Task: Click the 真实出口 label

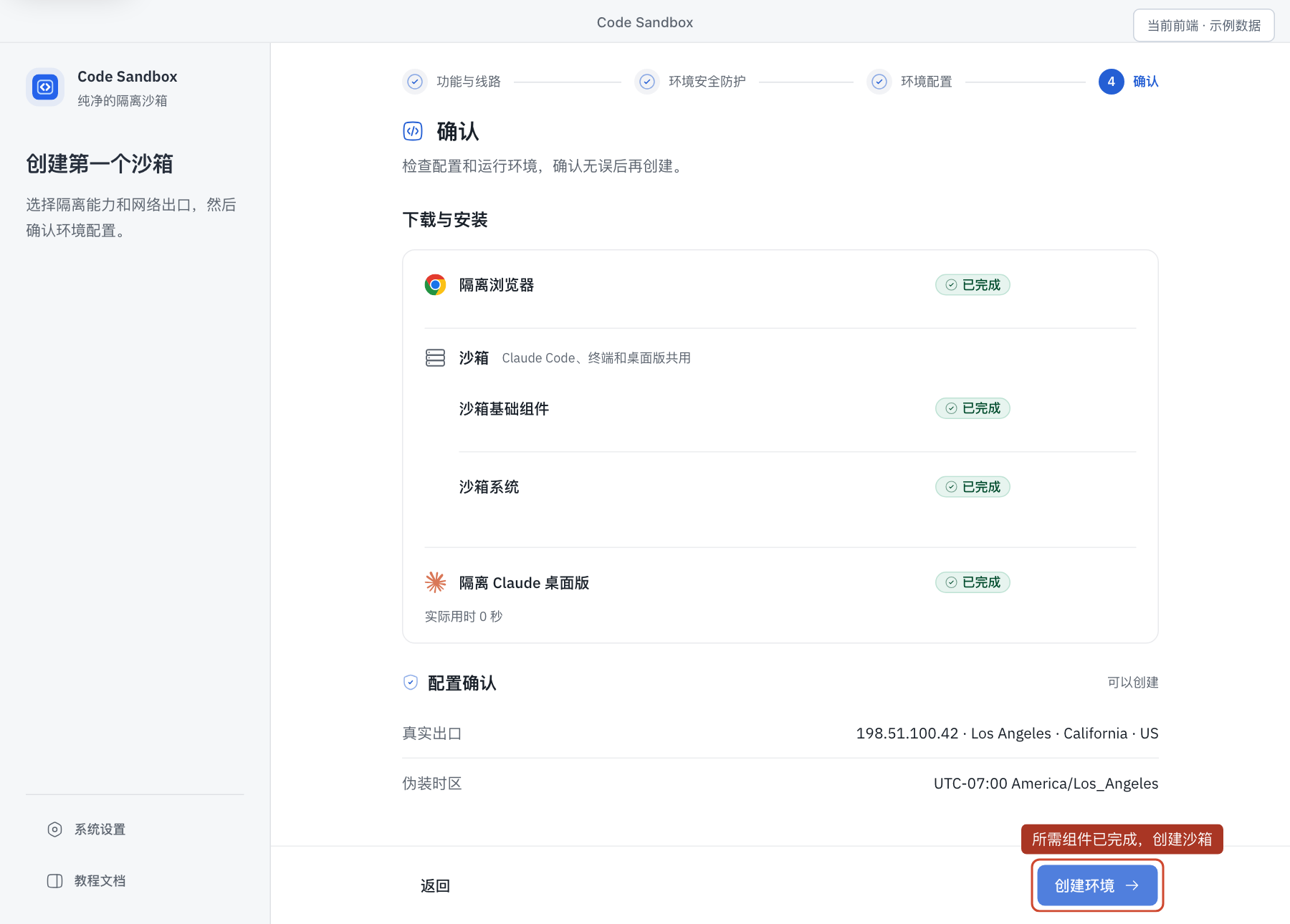Action: (x=432, y=733)
